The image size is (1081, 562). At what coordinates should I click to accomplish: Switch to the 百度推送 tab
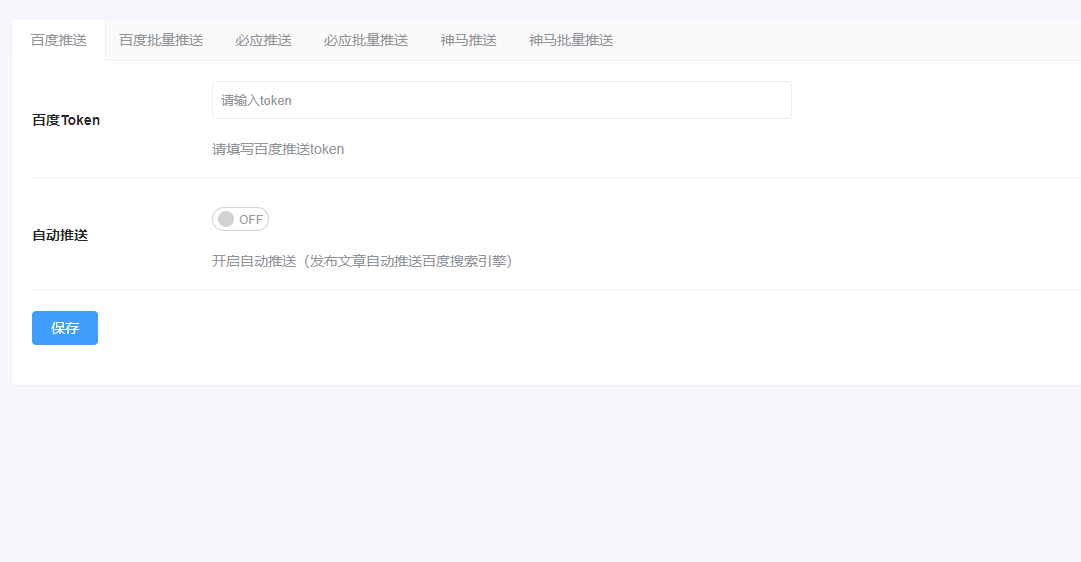(59, 40)
